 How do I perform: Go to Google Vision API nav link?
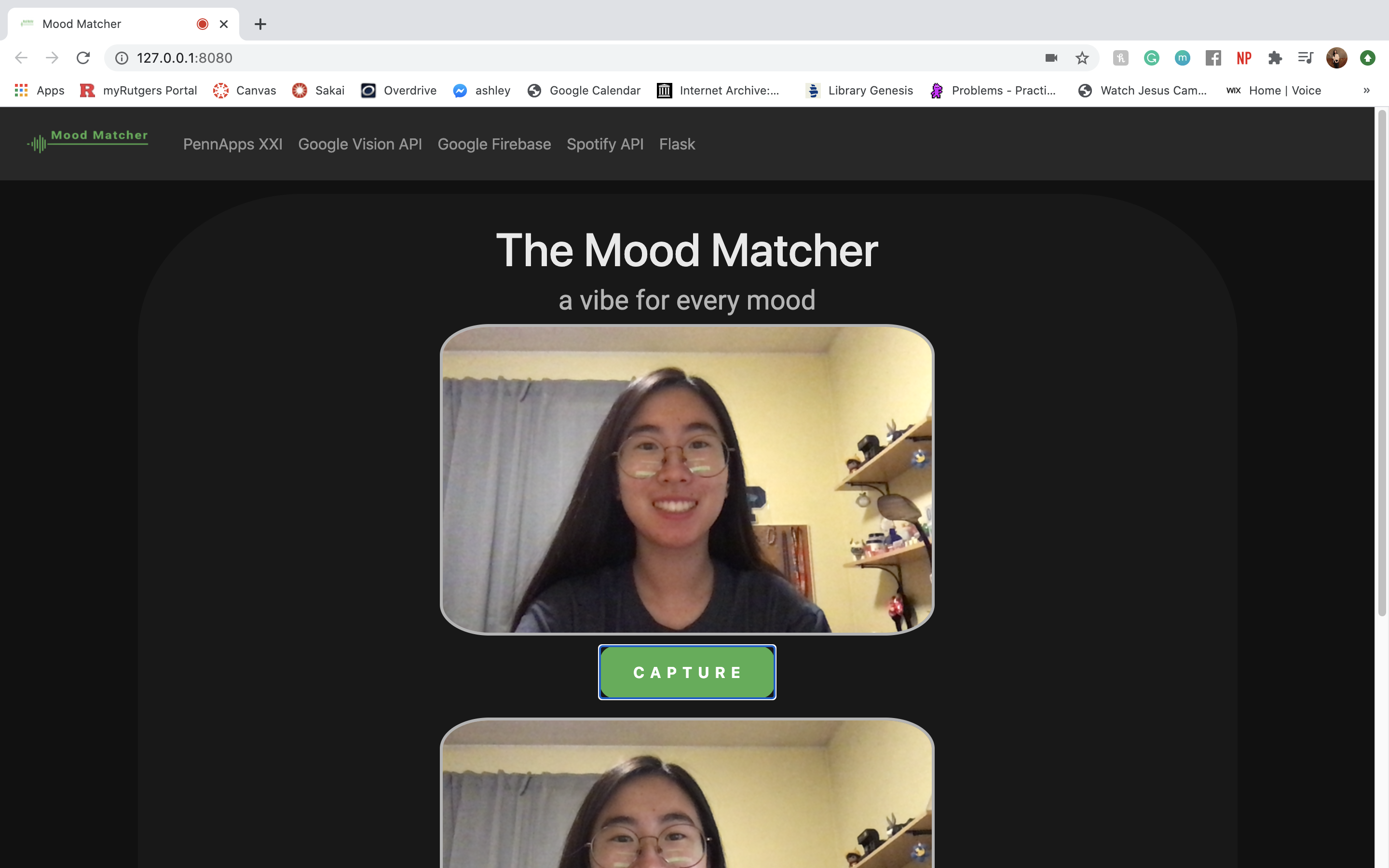click(x=360, y=144)
